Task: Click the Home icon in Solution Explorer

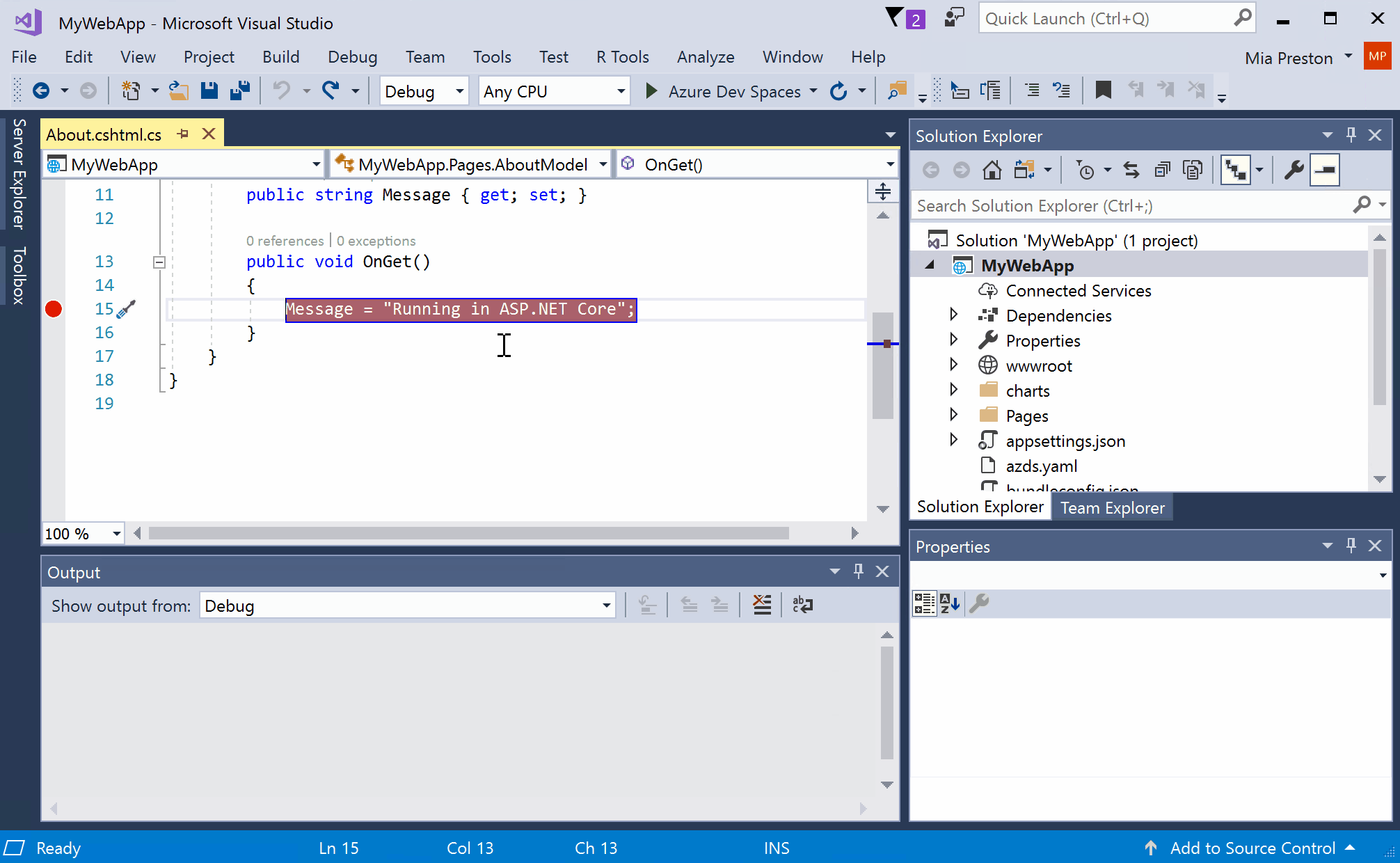Action: 992,170
